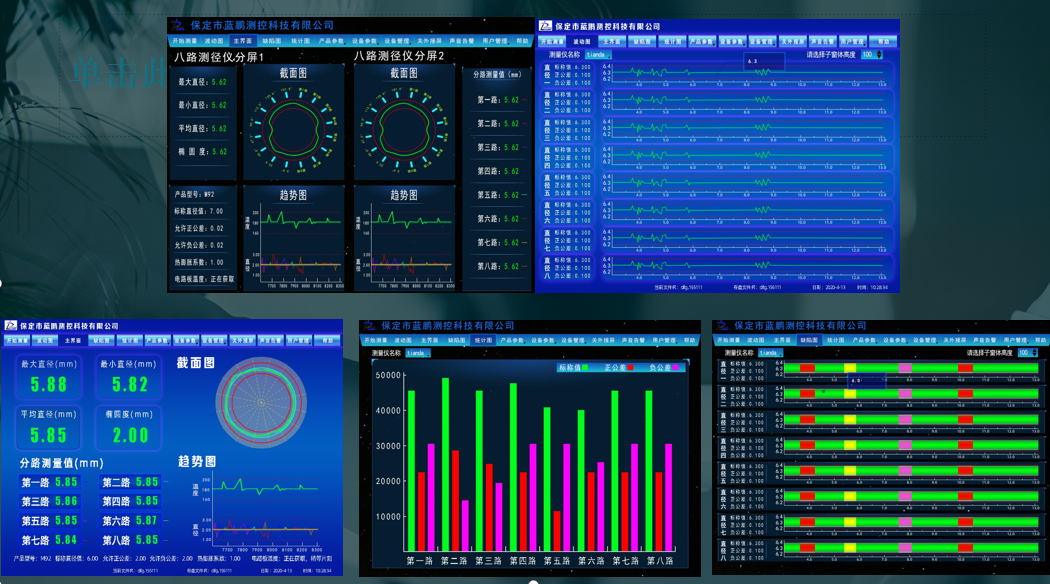The height and width of the screenshot is (584, 1050).
Task: Click the 第一路 value box in bottom-left window
Action: tap(66, 483)
